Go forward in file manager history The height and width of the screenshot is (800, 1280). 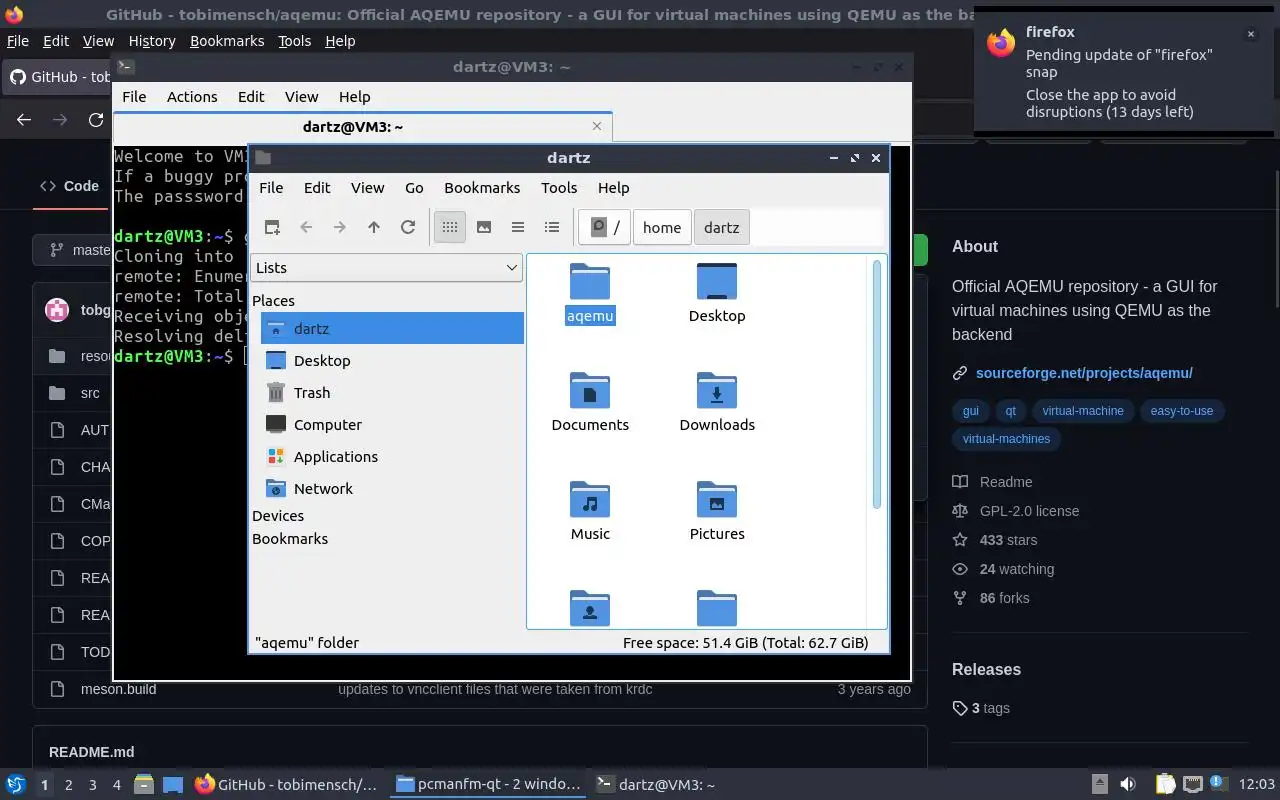pyautogui.click(x=340, y=227)
